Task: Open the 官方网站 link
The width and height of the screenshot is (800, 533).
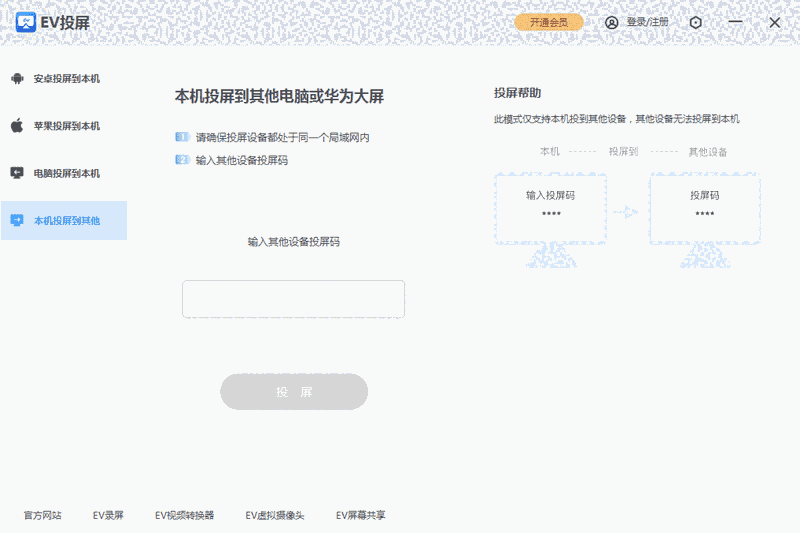Action: pyautogui.click(x=43, y=515)
